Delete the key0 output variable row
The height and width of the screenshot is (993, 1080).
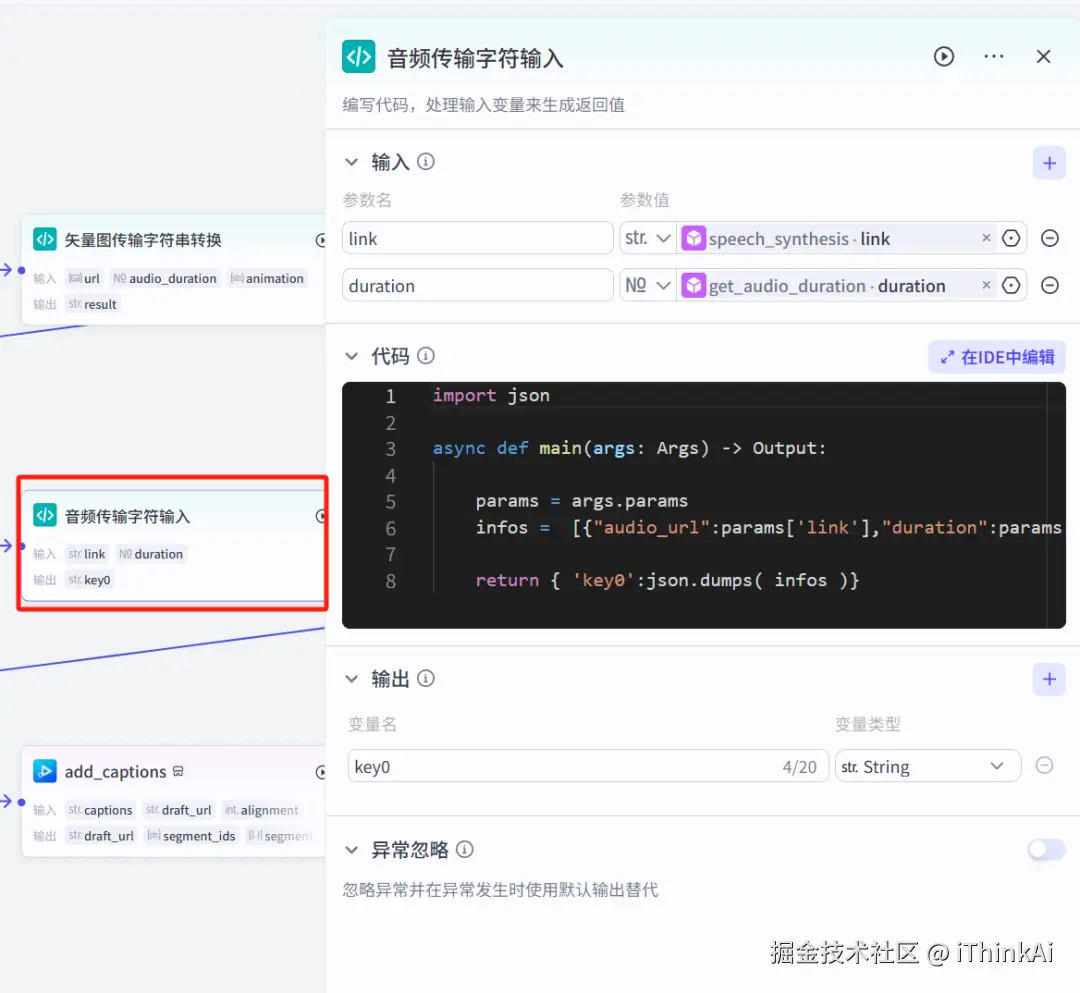point(1044,765)
